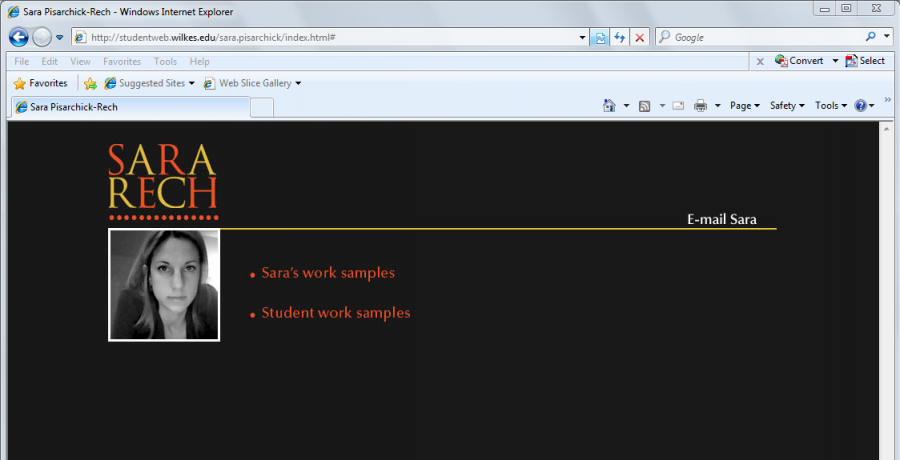Toggle the Compatibility View icon

[x=600, y=38]
